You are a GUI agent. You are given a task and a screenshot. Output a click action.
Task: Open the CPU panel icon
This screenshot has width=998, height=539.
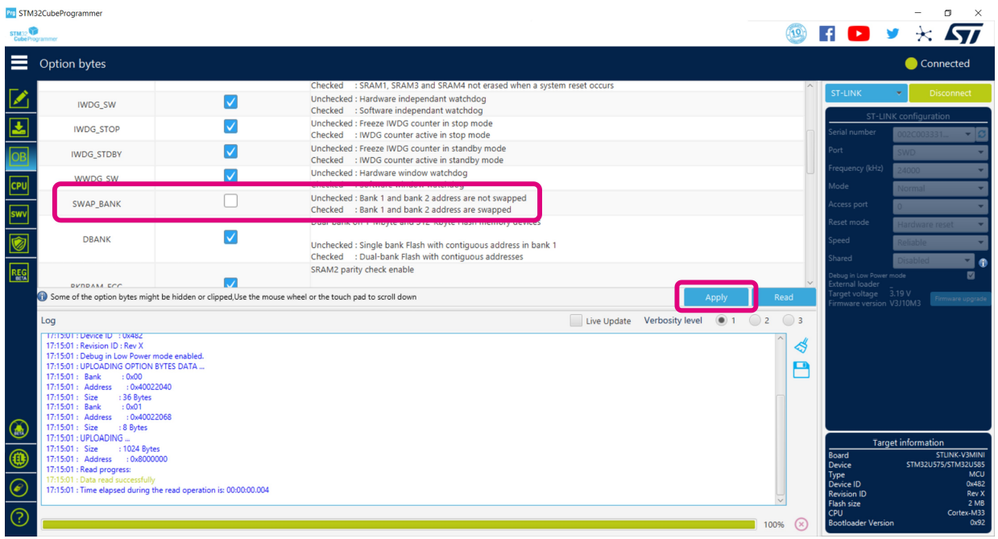[x=19, y=186]
